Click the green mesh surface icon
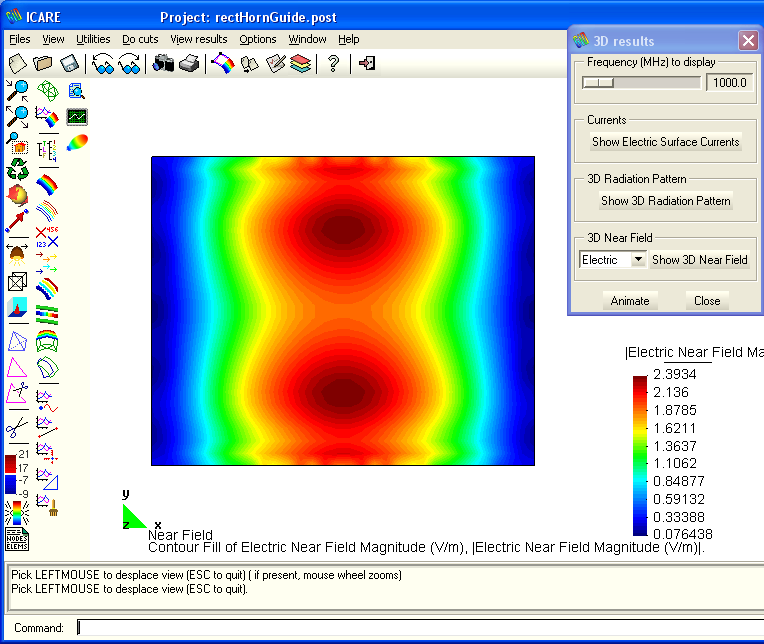 47,91
